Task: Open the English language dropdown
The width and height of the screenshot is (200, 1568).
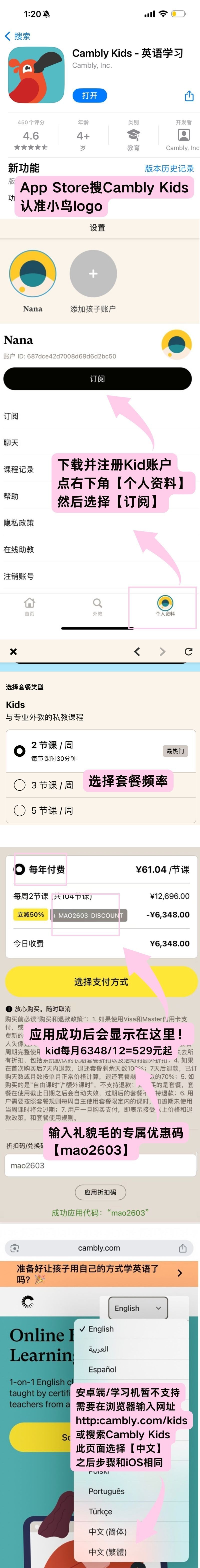Action: (x=138, y=1307)
